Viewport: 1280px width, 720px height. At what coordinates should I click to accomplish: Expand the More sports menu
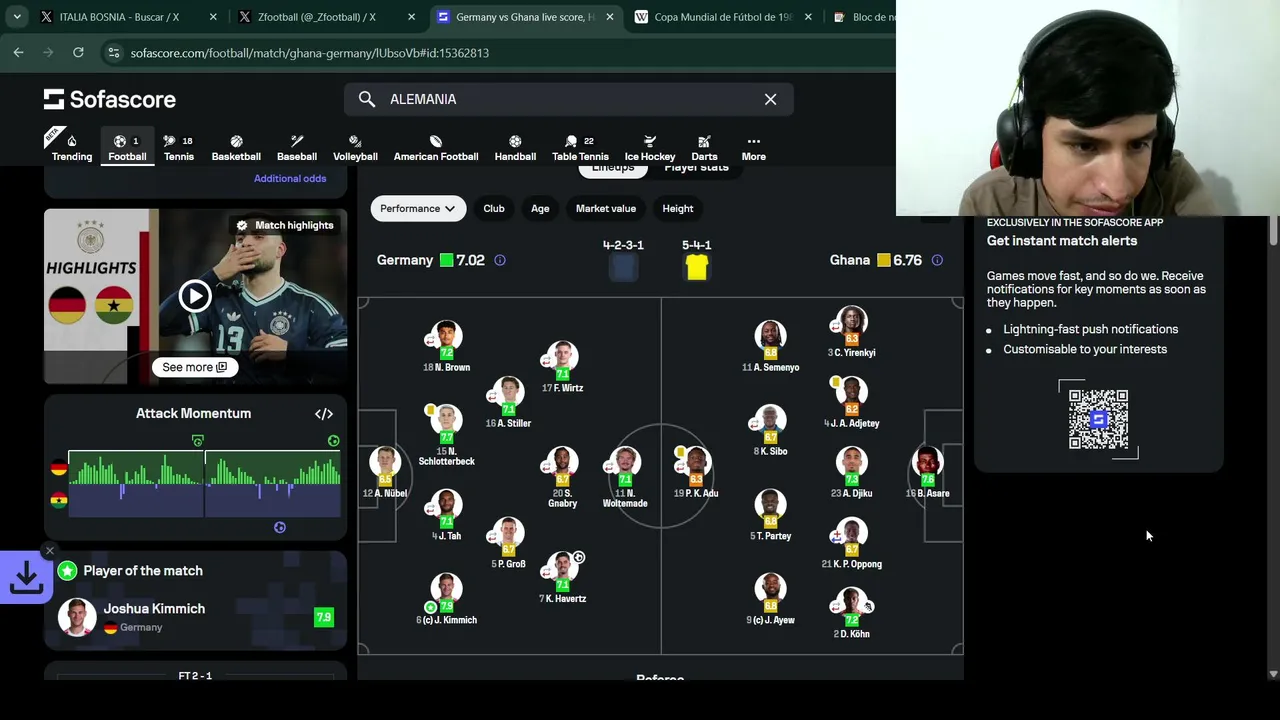pos(754,147)
